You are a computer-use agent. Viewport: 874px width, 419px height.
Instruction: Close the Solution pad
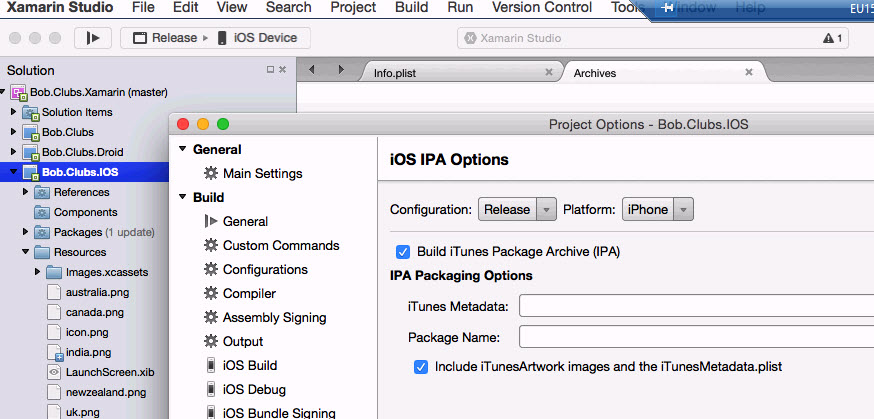tap(283, 70)
